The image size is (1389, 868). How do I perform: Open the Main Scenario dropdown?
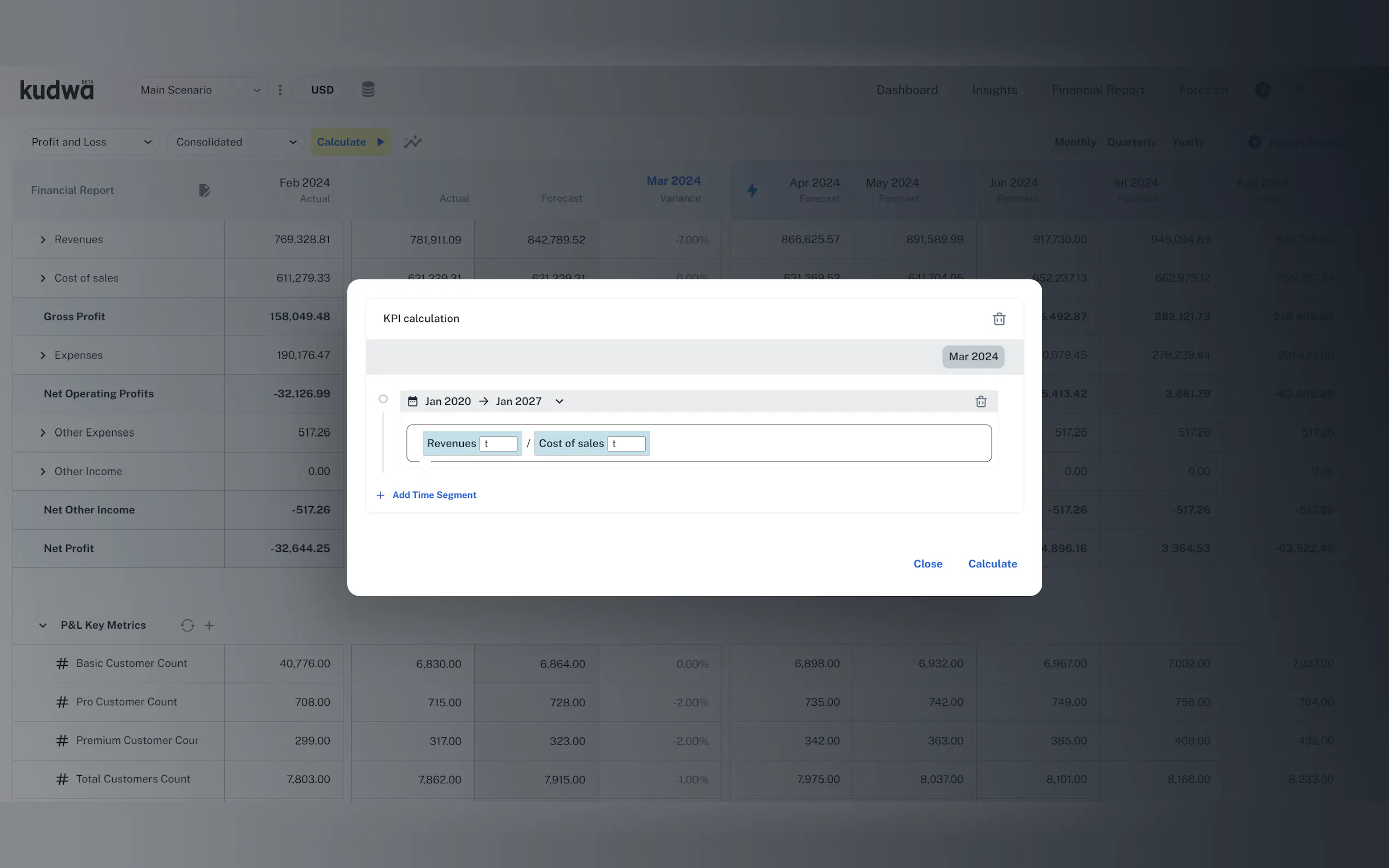[199, 90]
